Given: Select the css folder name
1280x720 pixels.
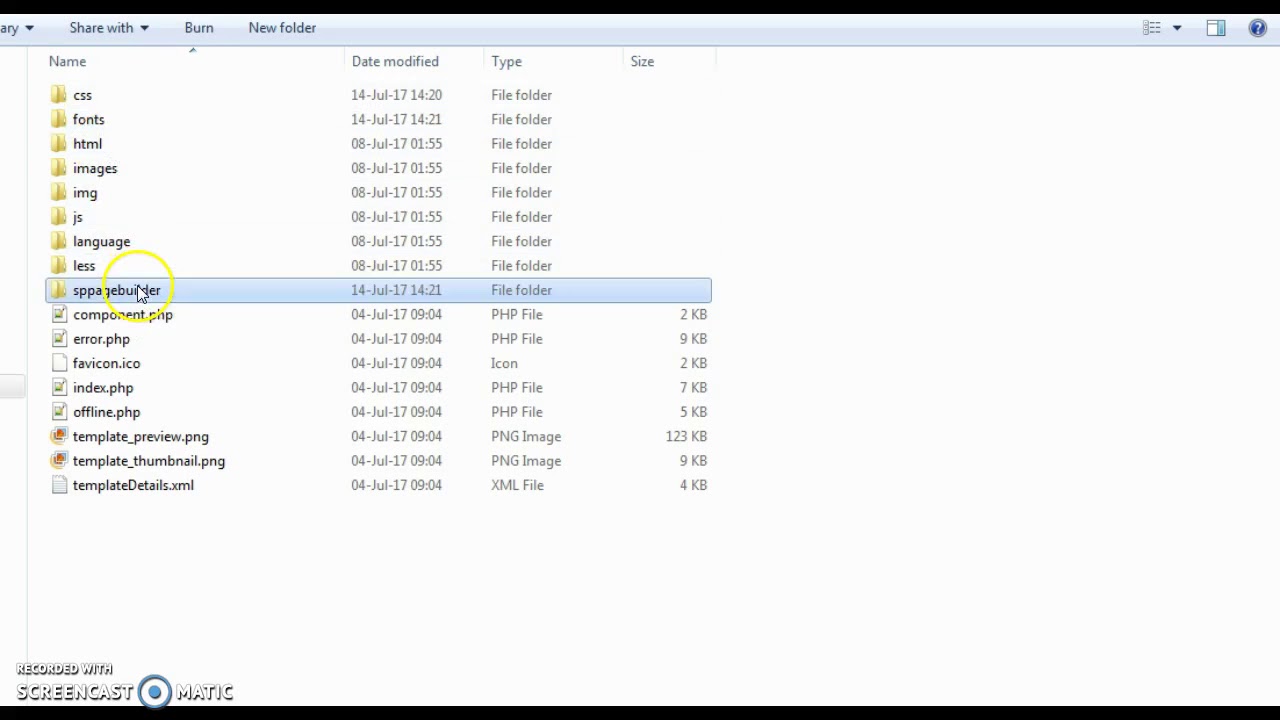Looking at the screenshot, I should point(82,95).
